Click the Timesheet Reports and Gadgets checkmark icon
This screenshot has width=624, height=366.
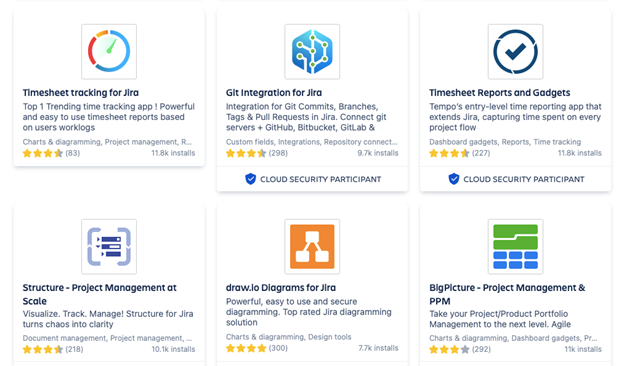pos(515,52)
